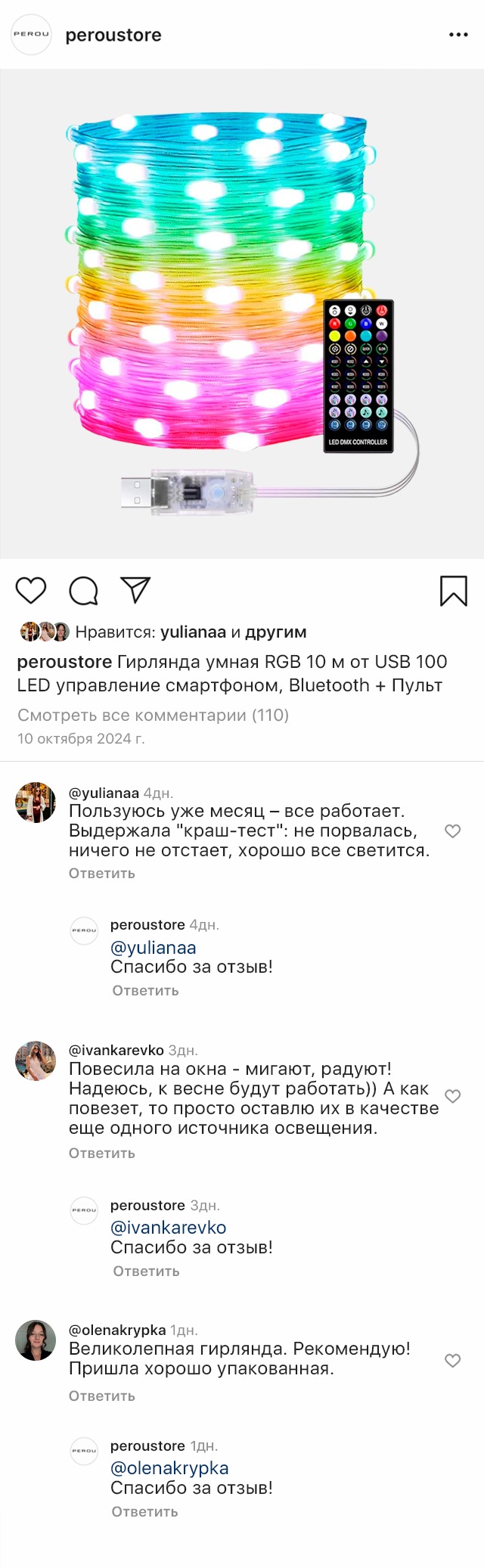Reply to yulianaa's comment
Image resolution: width=484 pixels, height=1568 pixels.
coord(102,873)
